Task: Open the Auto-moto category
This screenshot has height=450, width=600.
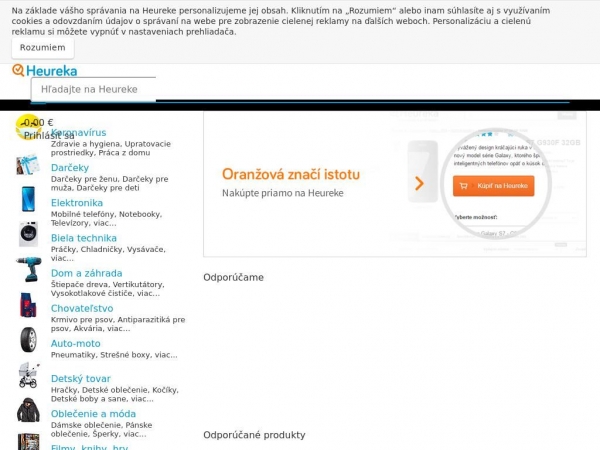Action: (76, 344)
